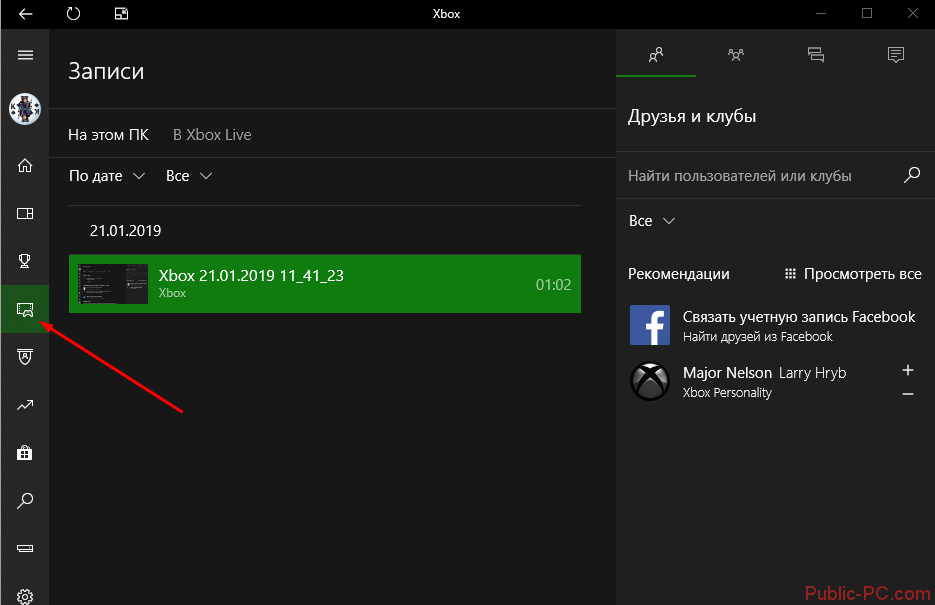Screen dimensions: 935x605
Task: Click the sidebar Search magnifier icon
Action: [25, 500]
